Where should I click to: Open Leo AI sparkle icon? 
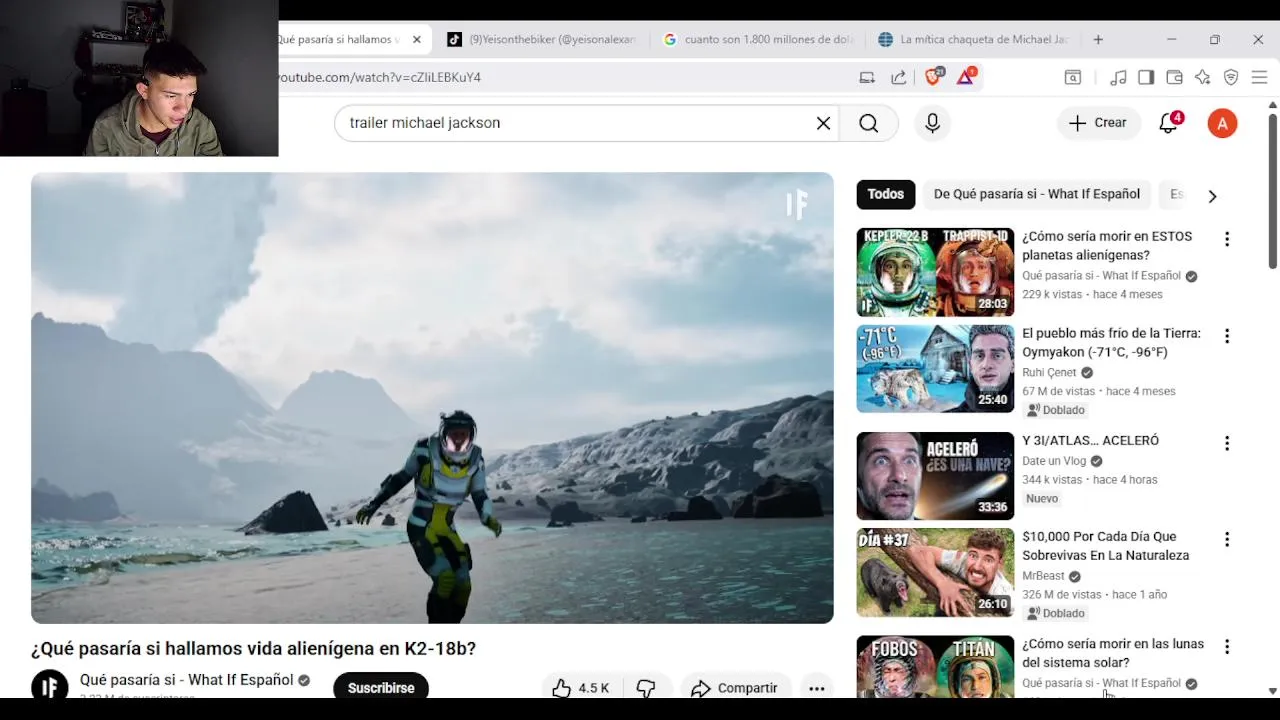click(x=1202, y=77)
